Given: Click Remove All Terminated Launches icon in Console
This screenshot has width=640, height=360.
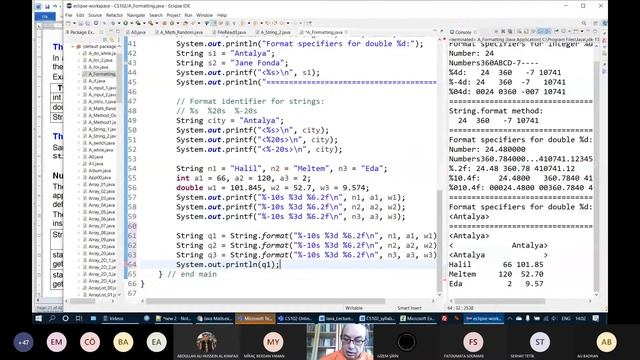Looking at the screenshot, I should [x=510, y=31].
